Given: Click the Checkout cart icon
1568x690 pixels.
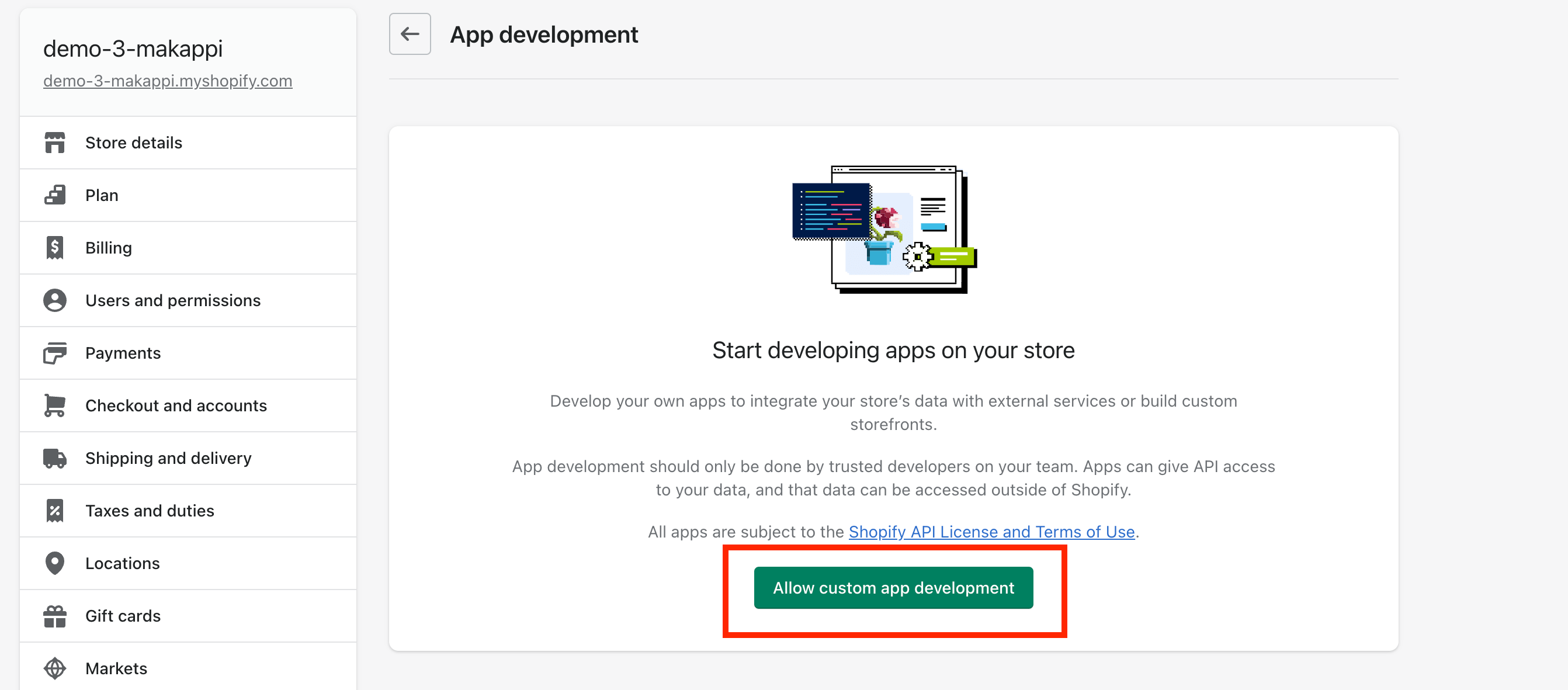Looking at the screenshot, I should pyautogui.click(x=55, y=405).
